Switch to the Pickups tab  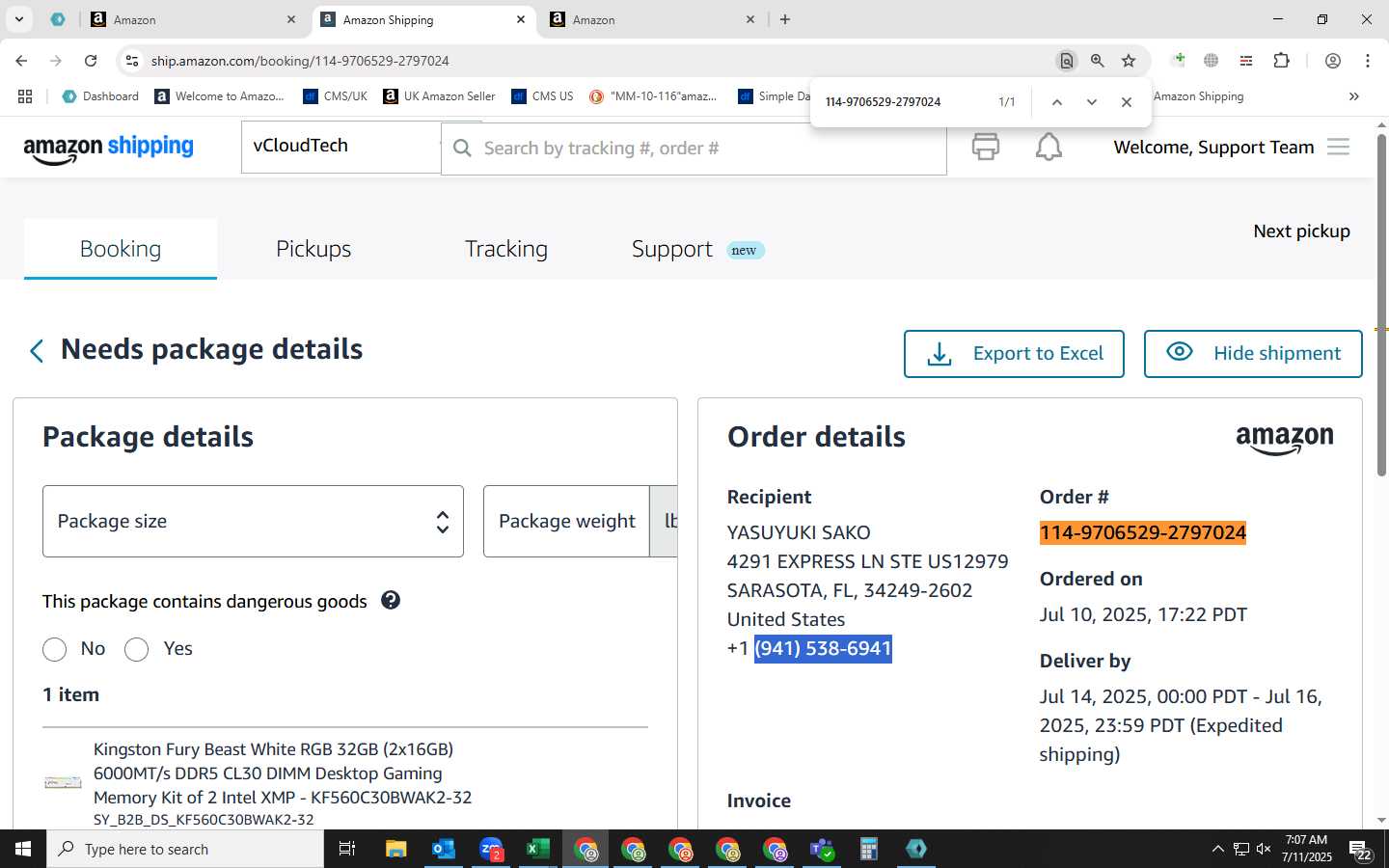point(313,249)
